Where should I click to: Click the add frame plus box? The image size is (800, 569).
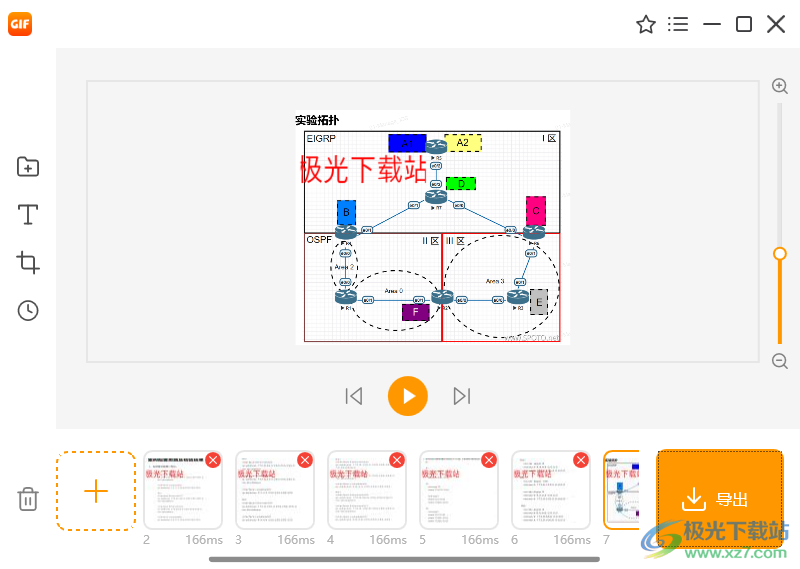[96, 491]
